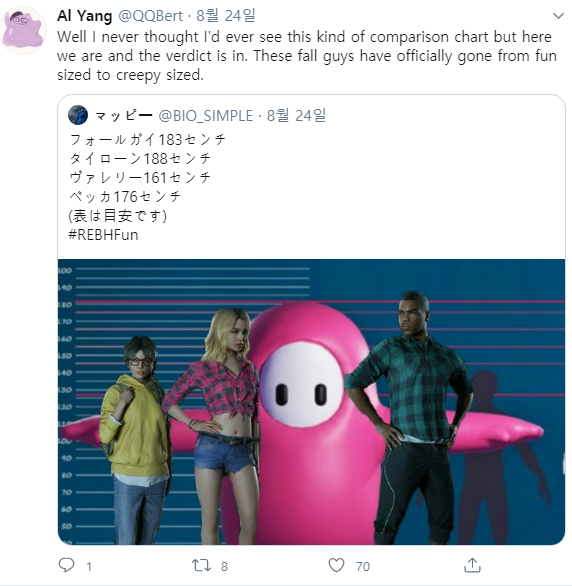
Task: Open the quoted tweet's Japanese height text
Action: 148,178
